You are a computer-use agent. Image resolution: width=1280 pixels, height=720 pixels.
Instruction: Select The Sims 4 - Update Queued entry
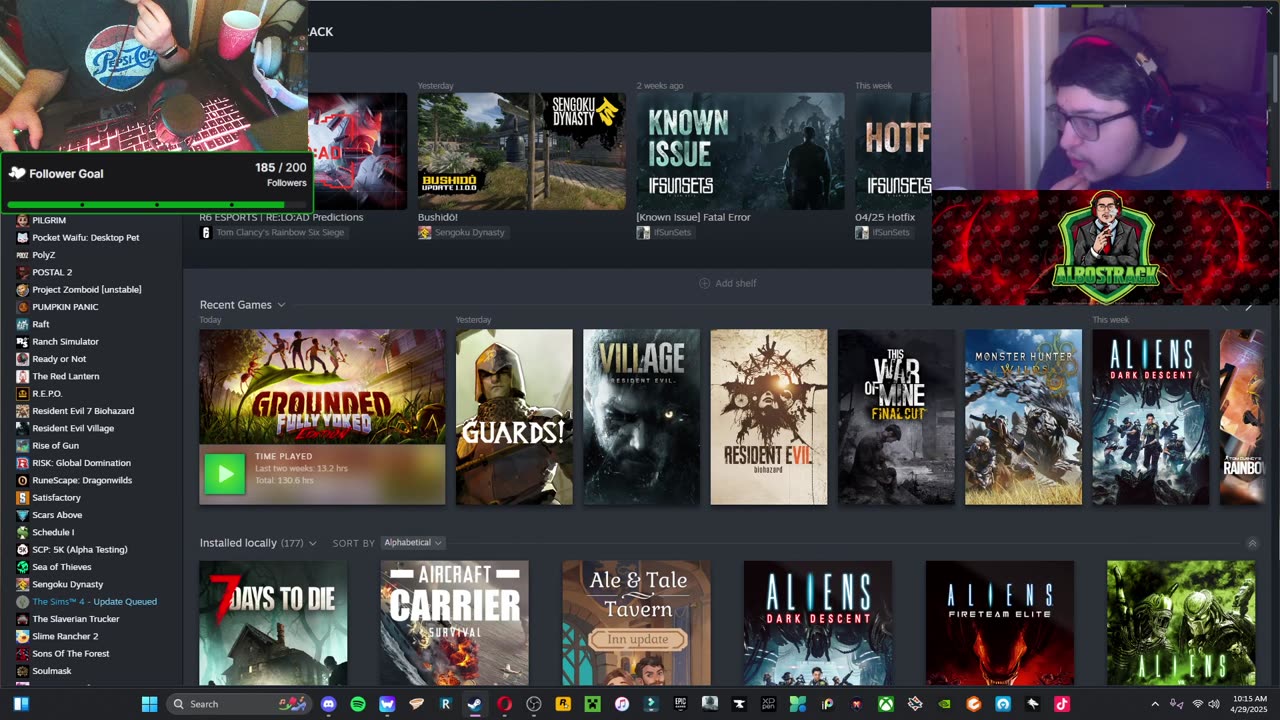[x=94, y=601]
